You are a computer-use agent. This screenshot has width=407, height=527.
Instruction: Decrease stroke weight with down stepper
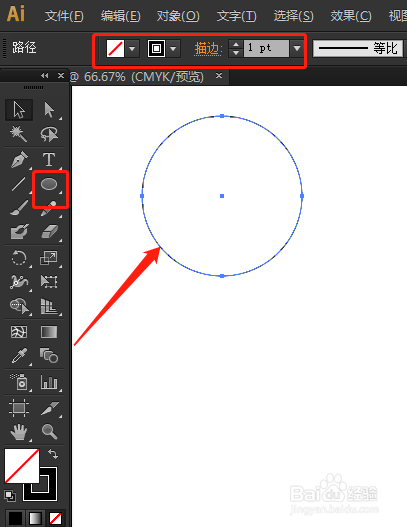pyautogui.click(x=236, y=53)
